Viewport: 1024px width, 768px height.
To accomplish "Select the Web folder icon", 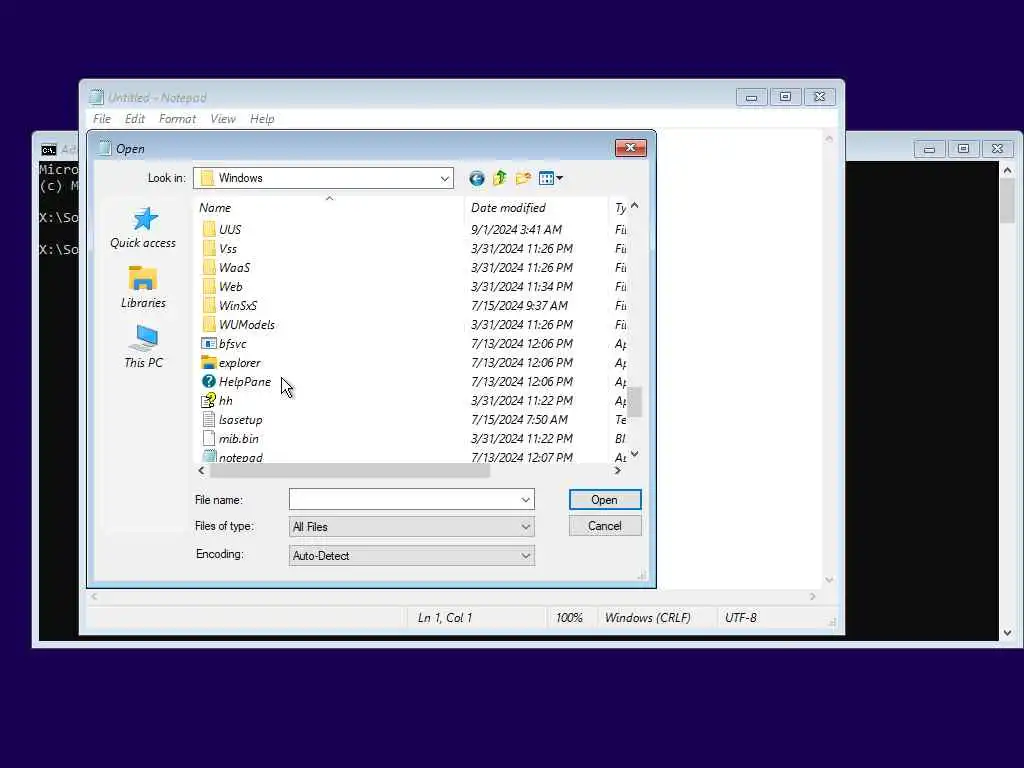I will point(208,286).
